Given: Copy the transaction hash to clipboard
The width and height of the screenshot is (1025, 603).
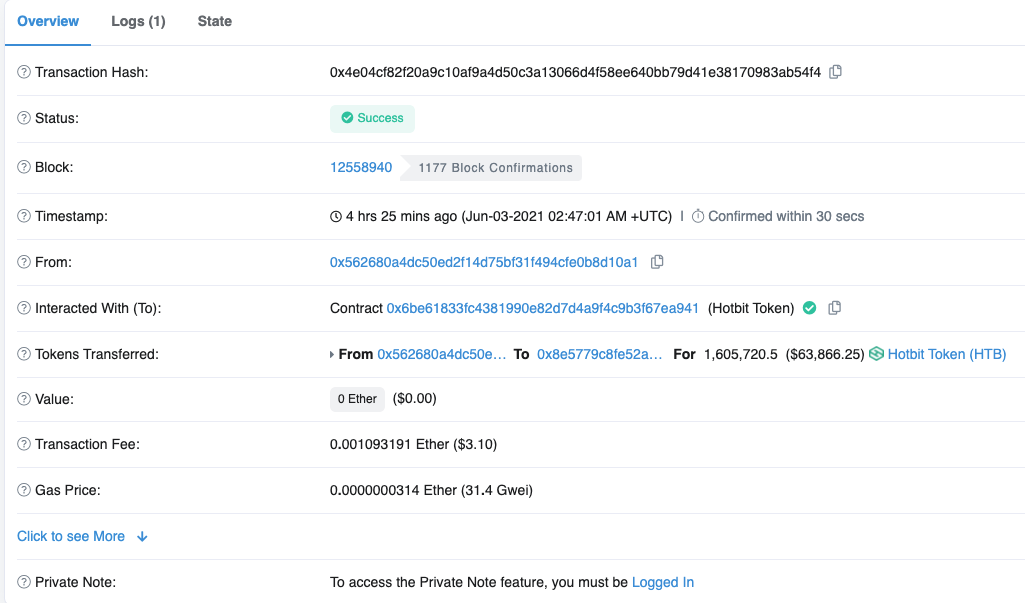Looking at the screenshot, I should [x=836, y=72].
